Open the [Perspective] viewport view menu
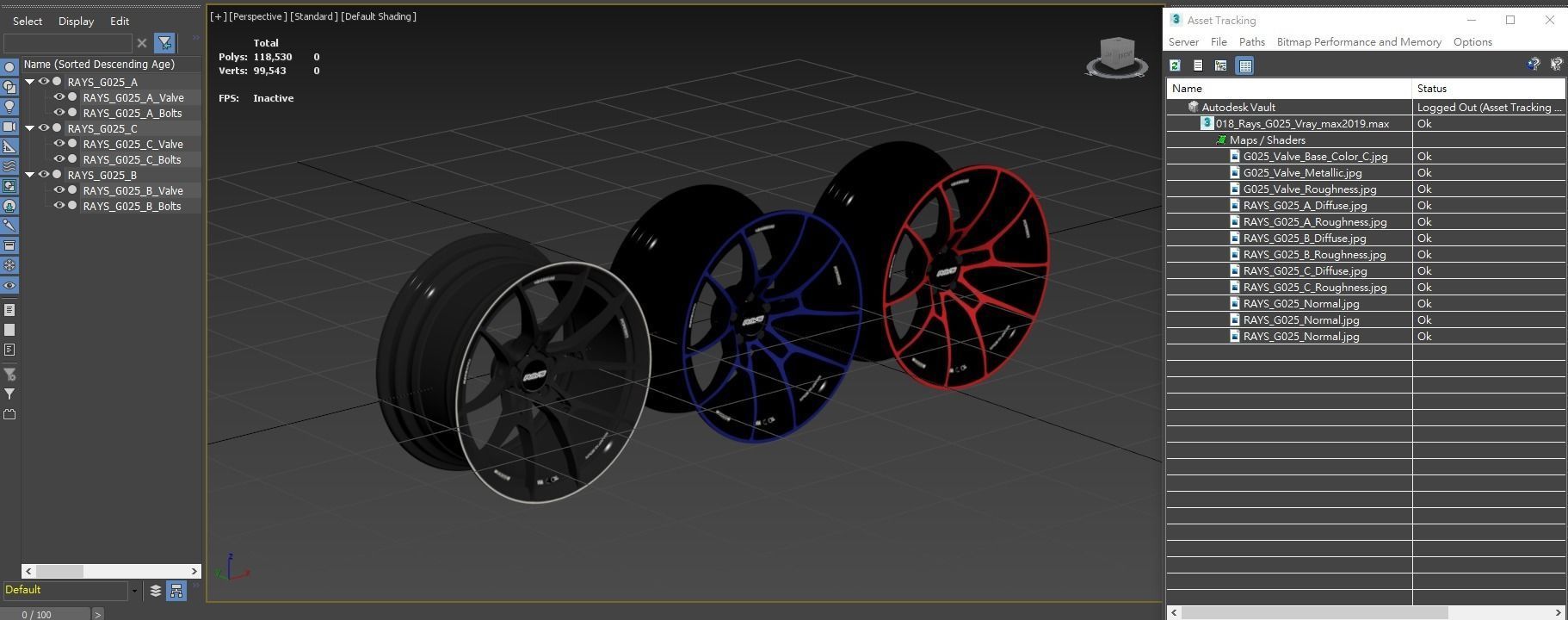 point(256,16)
